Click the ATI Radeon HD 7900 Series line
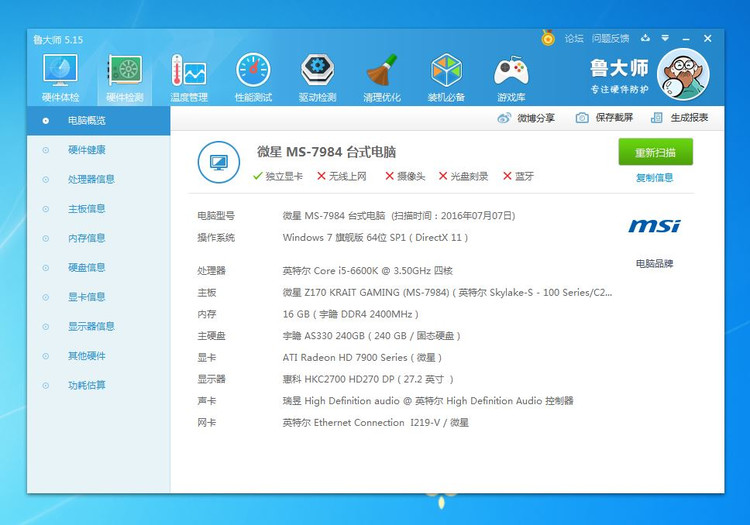 coord(362,358)
